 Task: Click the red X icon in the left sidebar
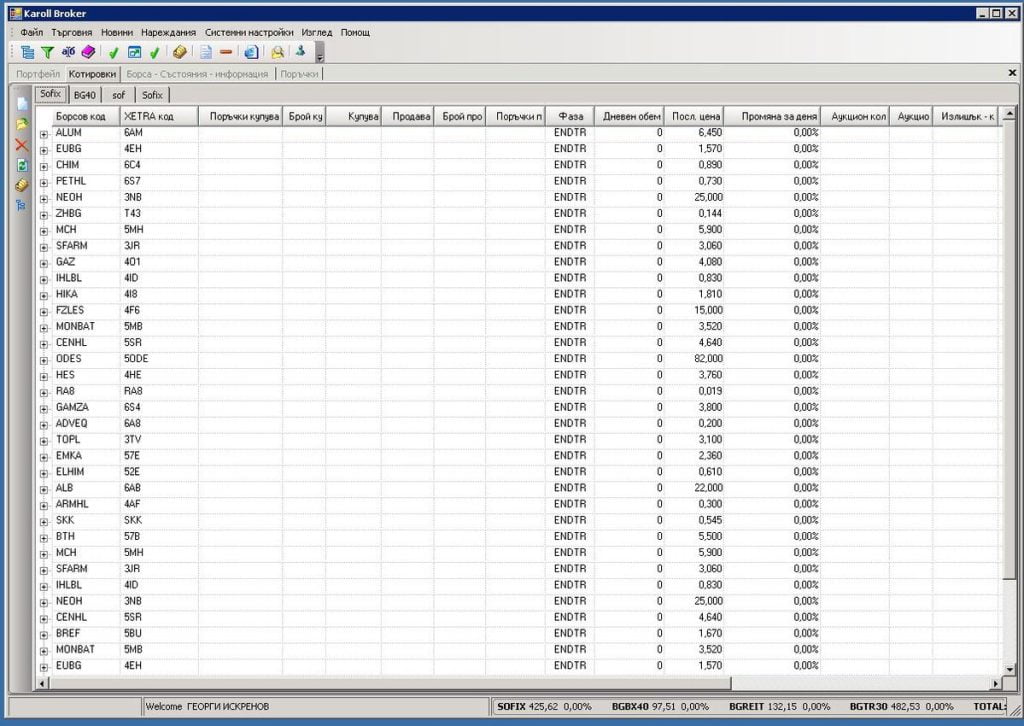pyautogui.click(x=22, y=144)
